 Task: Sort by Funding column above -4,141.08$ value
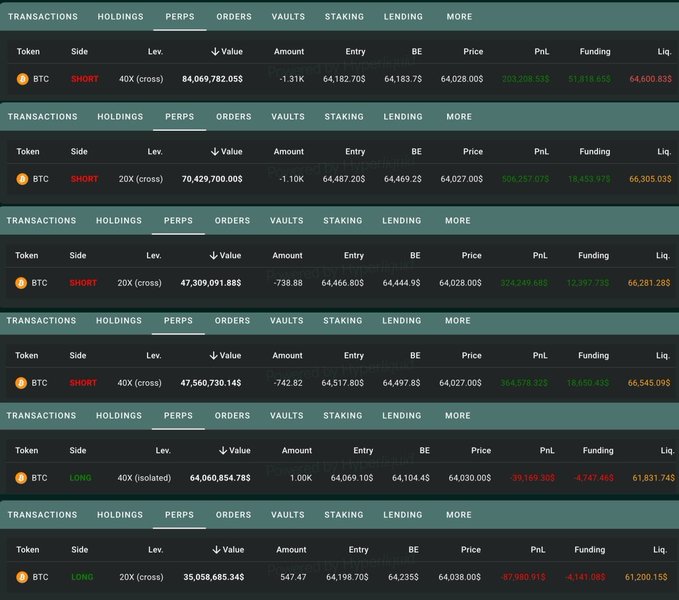pos(590,550)
